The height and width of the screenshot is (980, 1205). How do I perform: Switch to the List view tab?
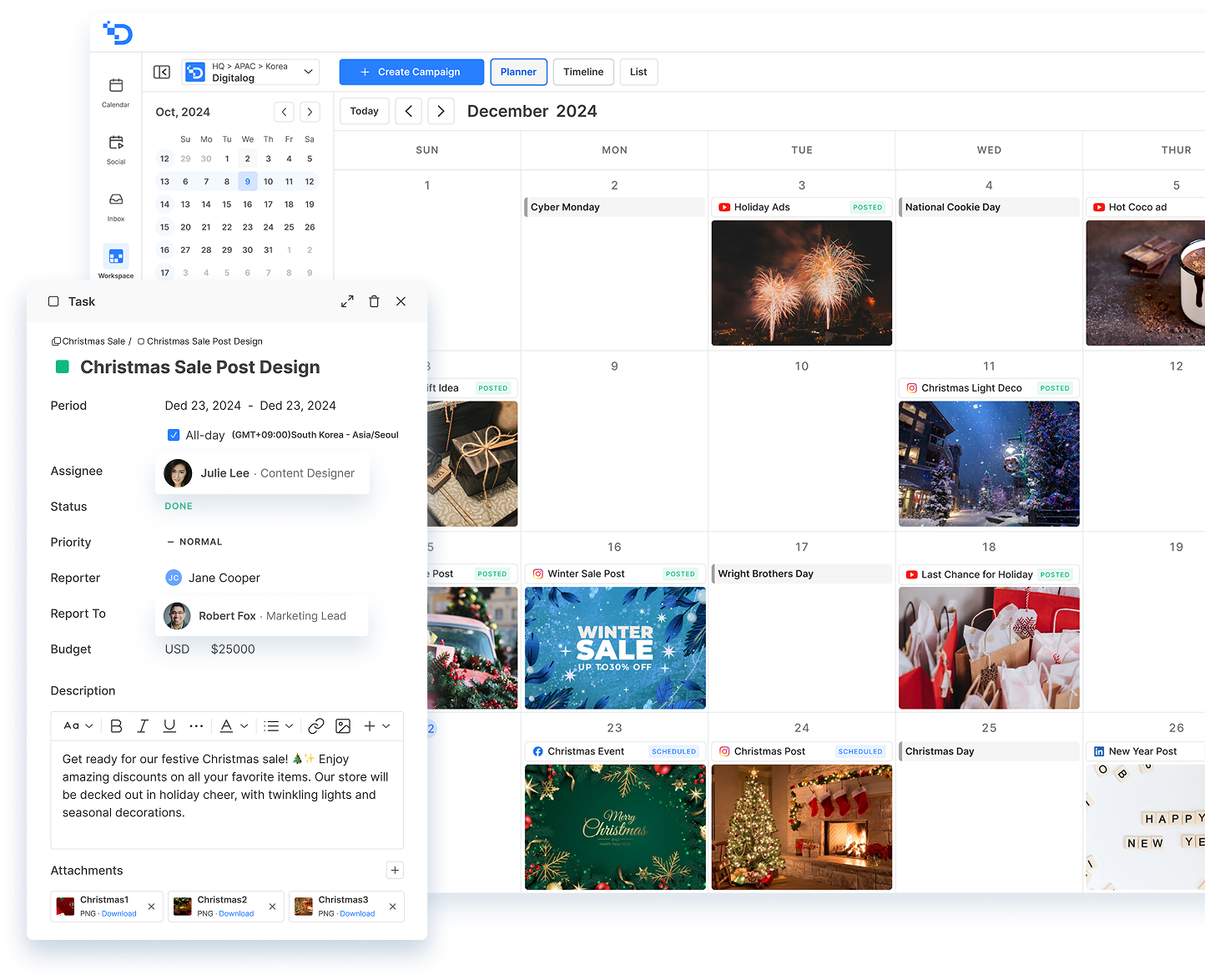click(638, 72)
